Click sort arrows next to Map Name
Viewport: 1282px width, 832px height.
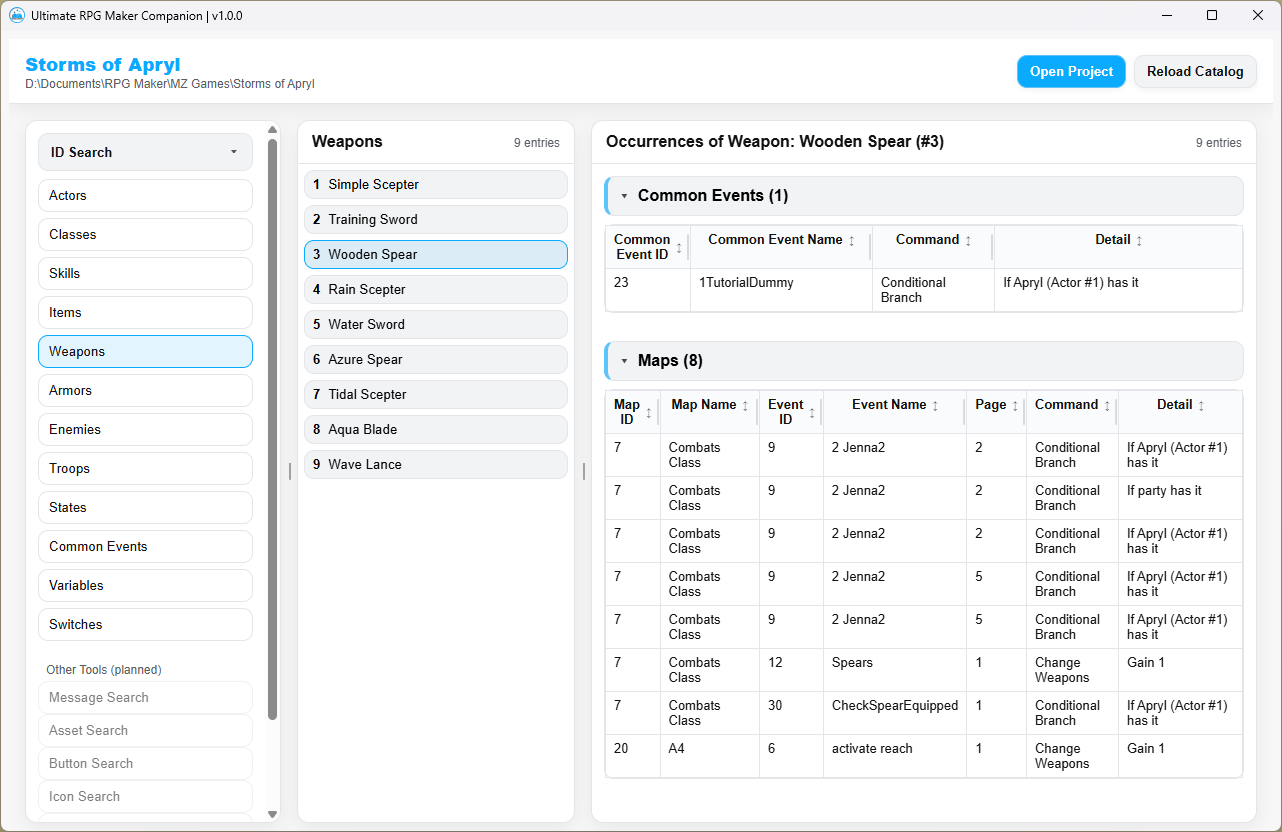(745, 406)
